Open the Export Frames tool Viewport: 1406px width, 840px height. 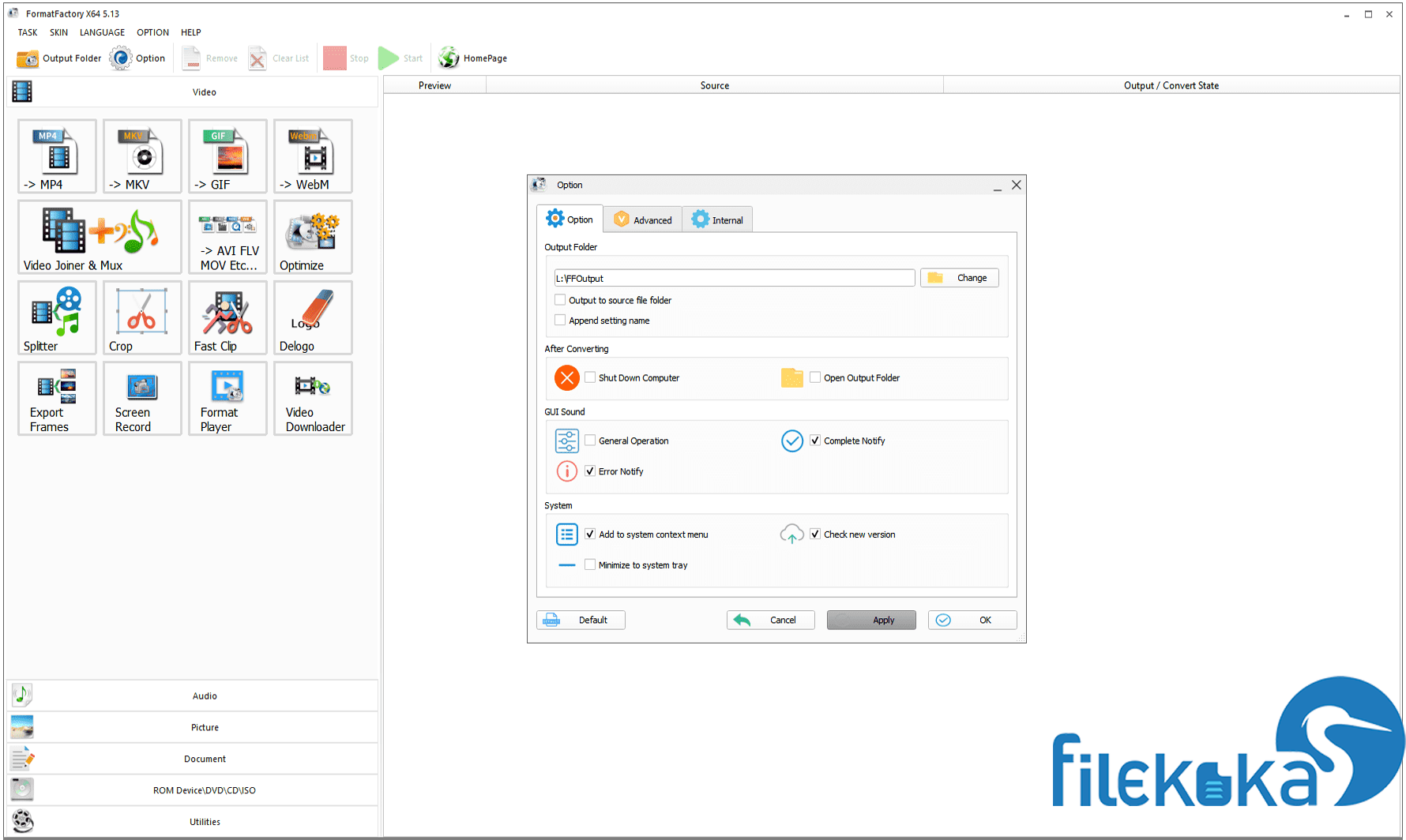[57, 399]
